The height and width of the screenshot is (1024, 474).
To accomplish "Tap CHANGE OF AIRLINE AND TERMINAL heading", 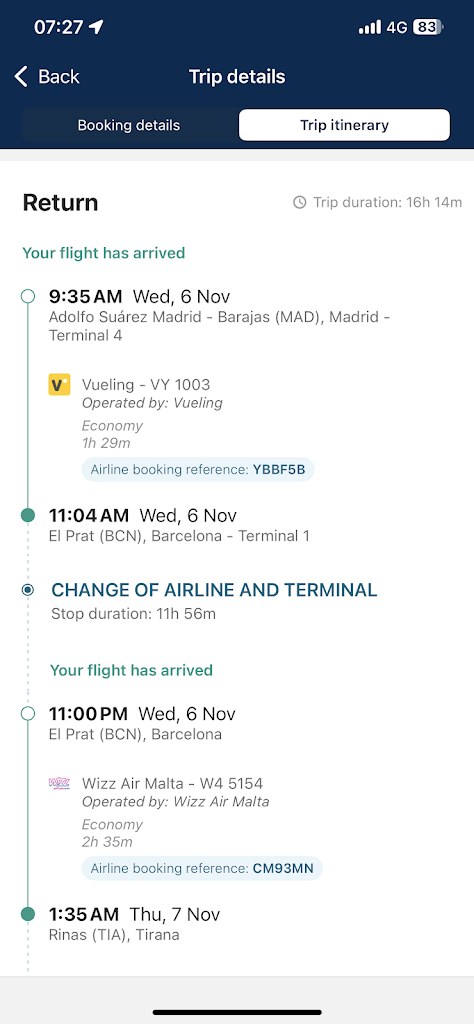I will pos(214,590).
